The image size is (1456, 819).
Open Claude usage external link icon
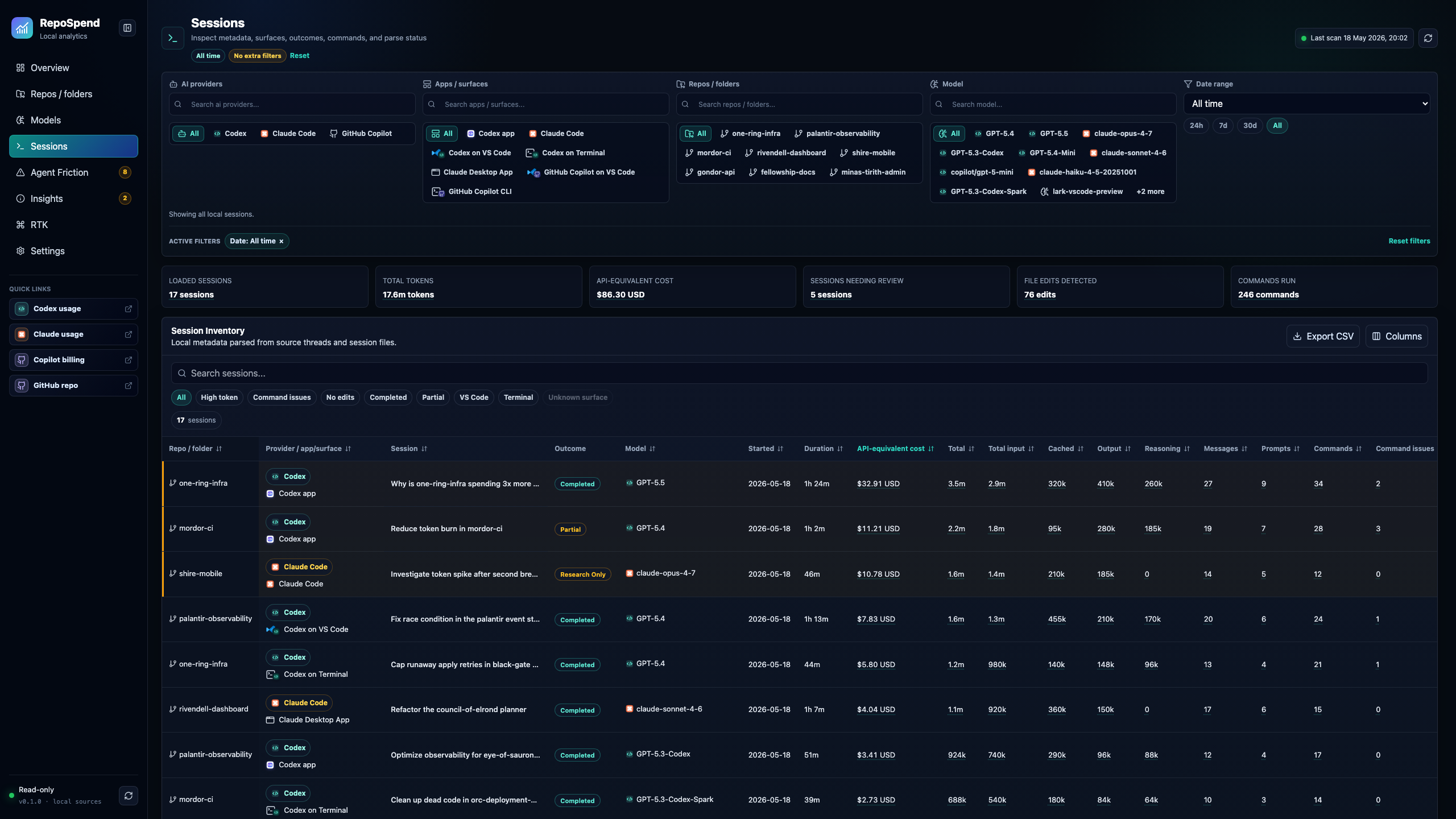click(x=129, y=334)
